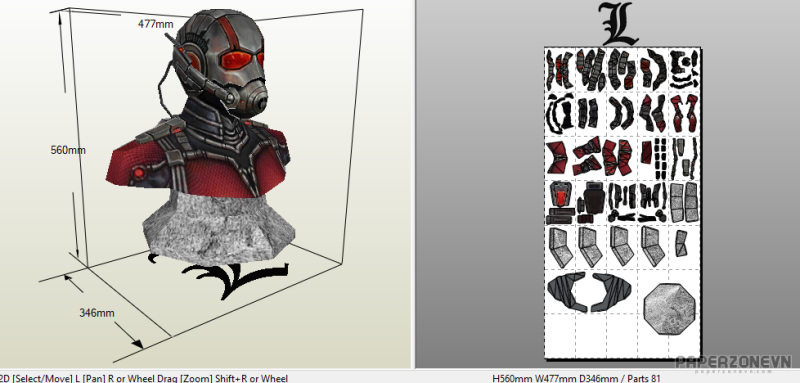Select the stone base of the bust
Screen dimensions: 800x383
[x=218, y=228]
